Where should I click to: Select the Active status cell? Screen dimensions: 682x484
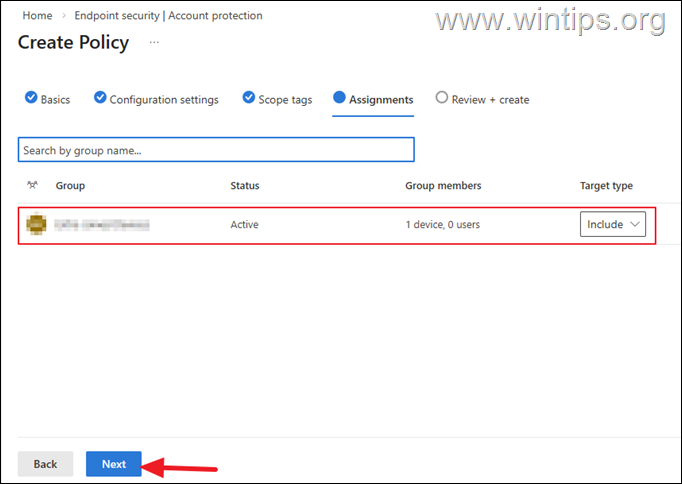tap(244, 224)
